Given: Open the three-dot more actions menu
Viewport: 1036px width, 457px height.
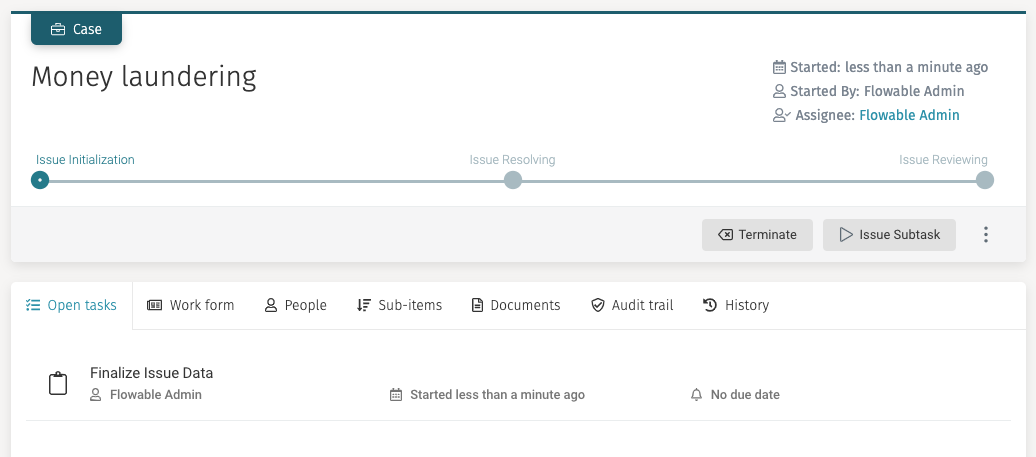Looking at the screenshot, I should pyautogui.click(x=985, y=235).
